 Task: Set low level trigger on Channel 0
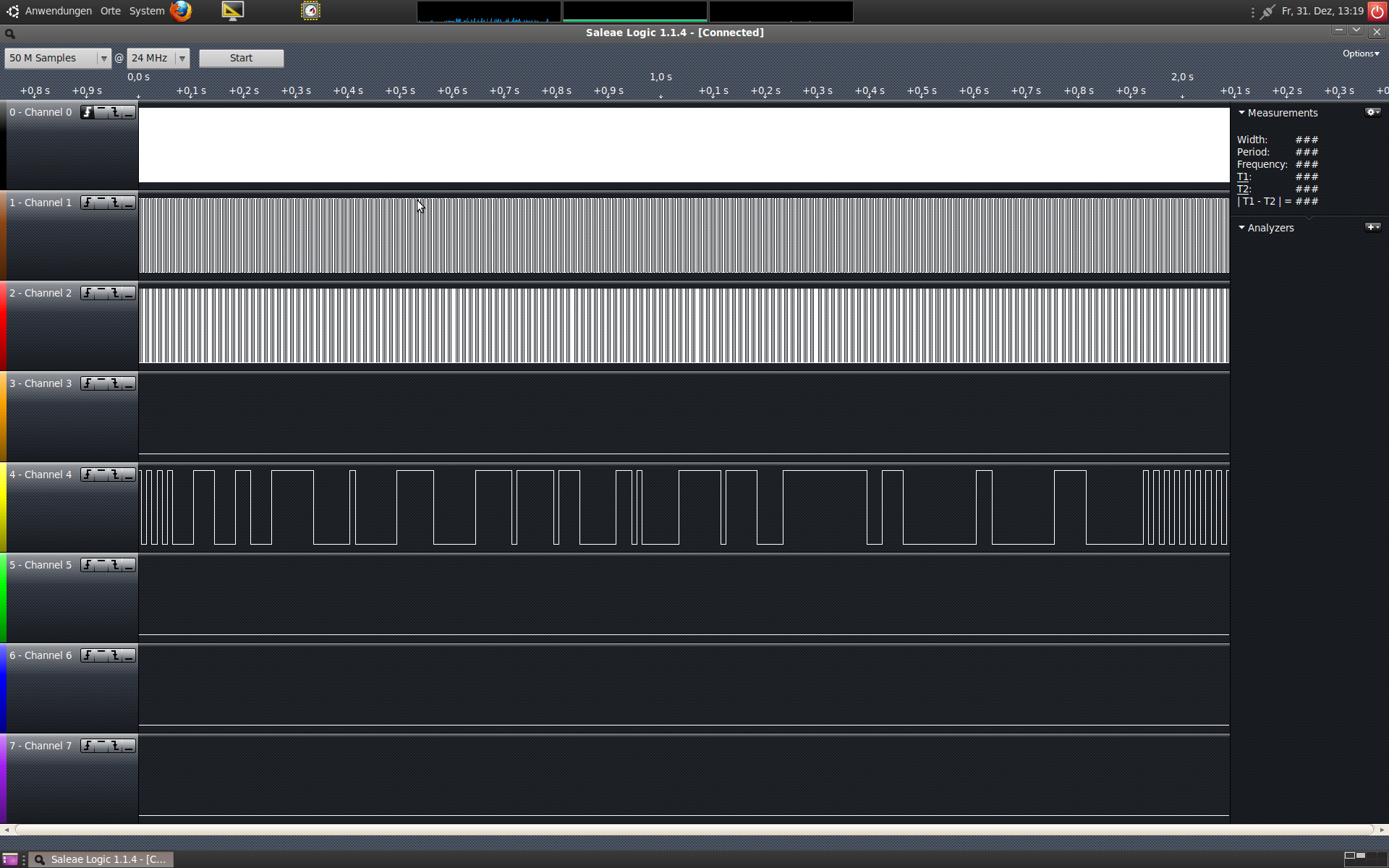click(x=129, y=112)
